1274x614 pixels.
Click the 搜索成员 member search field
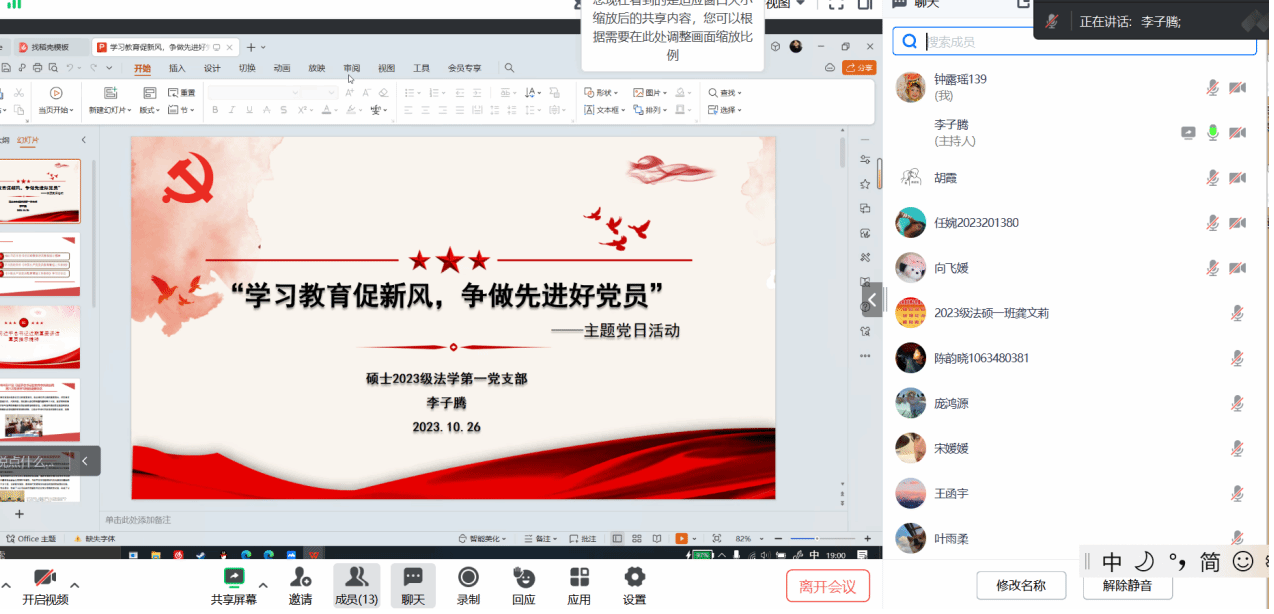tap(1085, 42)
